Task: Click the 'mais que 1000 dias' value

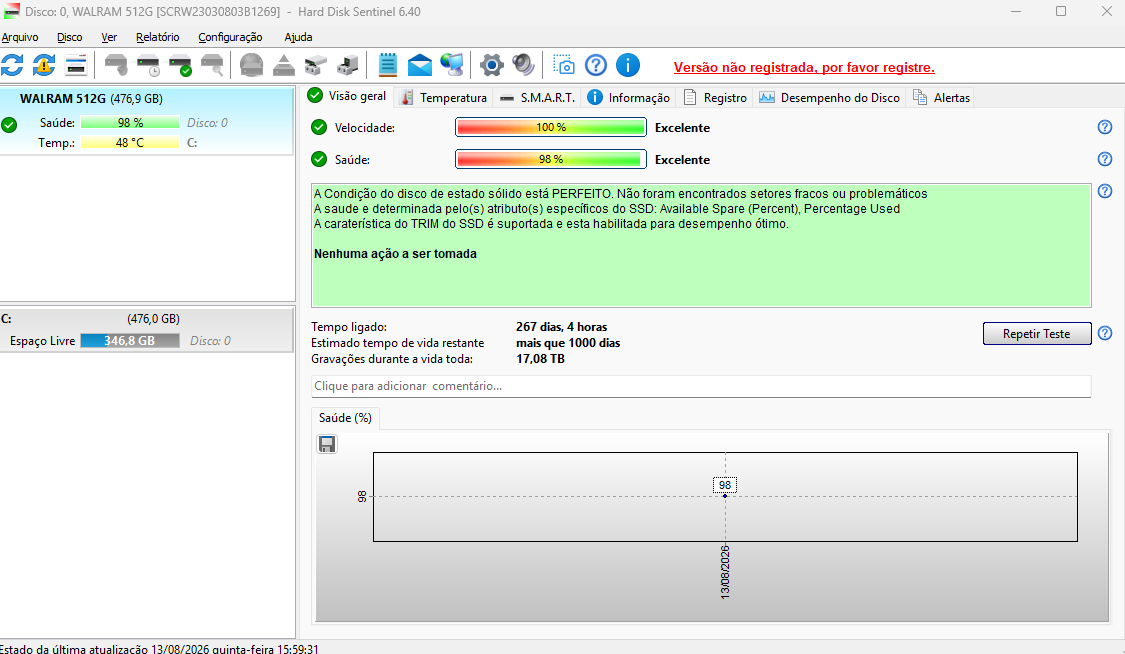Action: click(x=568, y=343)
